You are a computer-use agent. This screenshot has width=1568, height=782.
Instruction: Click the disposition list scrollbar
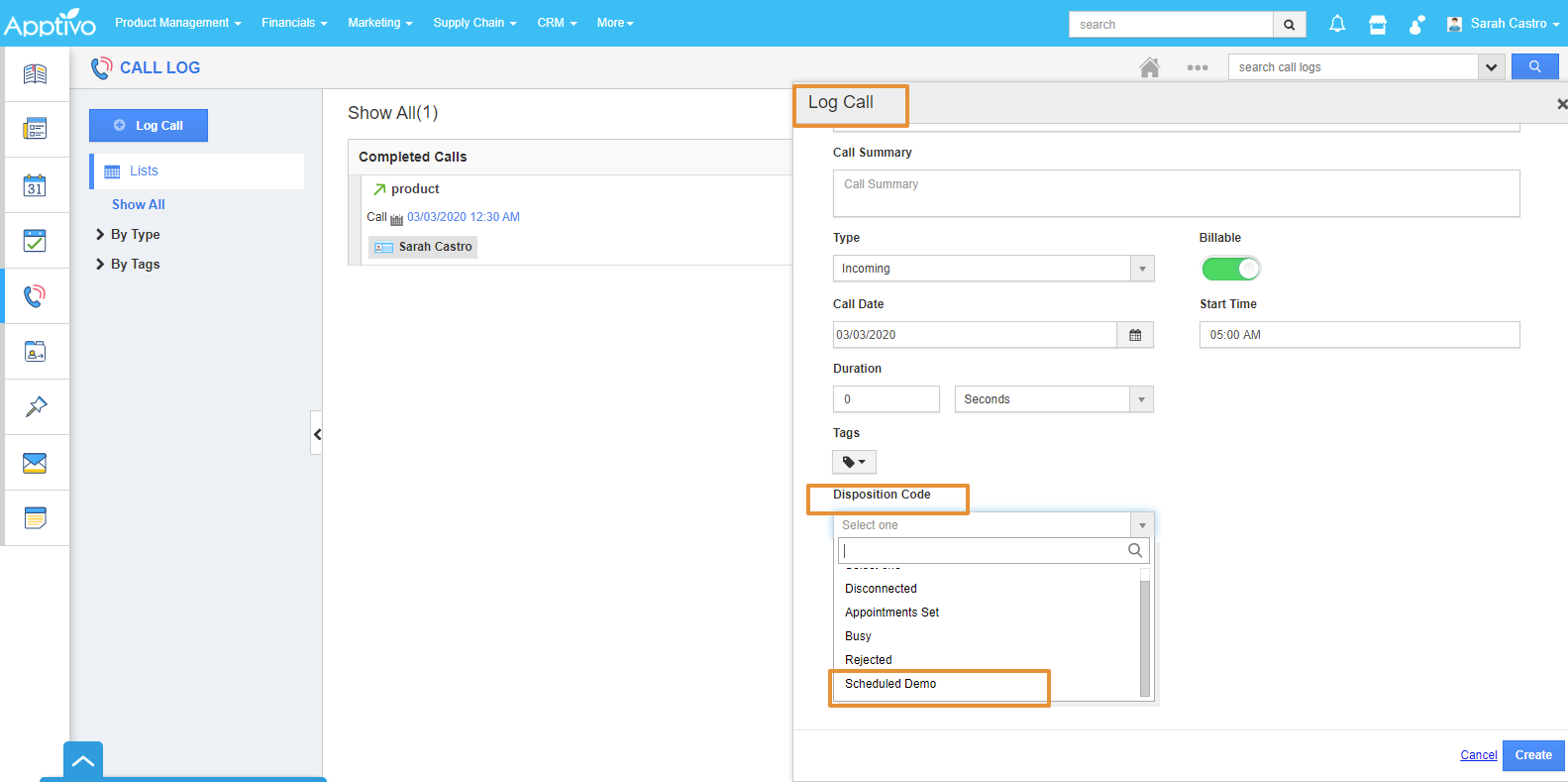click(1145, 638)
